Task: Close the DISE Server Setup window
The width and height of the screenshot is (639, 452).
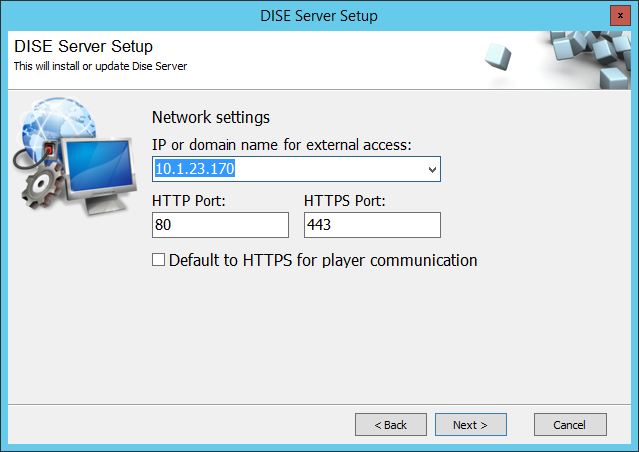Action: pyautogui.click(x=620, y=16)
